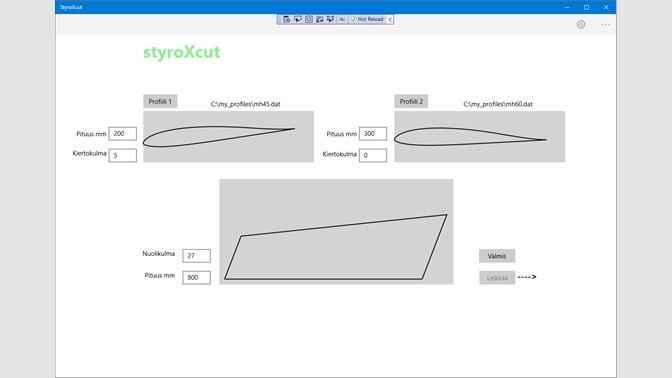Screen dimensions: 672x378
Task: Click the mh45 airfoil profile preview
Action: tap(228, 136)
